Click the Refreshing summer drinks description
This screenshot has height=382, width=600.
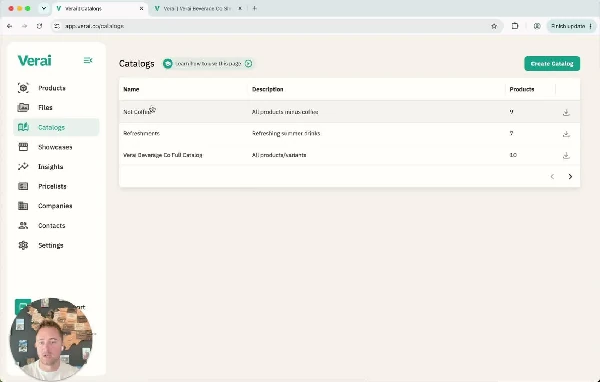[x=286, y=134]
